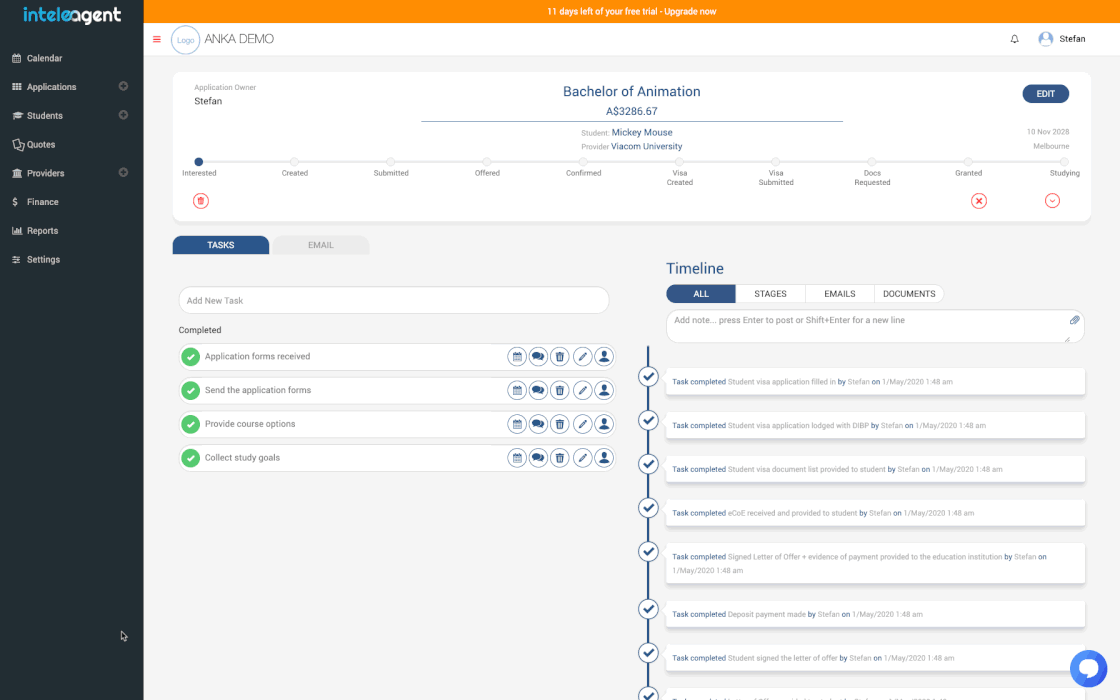Viewport: 1120px width, 700px height.
Task: Assign user to Application forms received task
Action: (x=604, y=357)
